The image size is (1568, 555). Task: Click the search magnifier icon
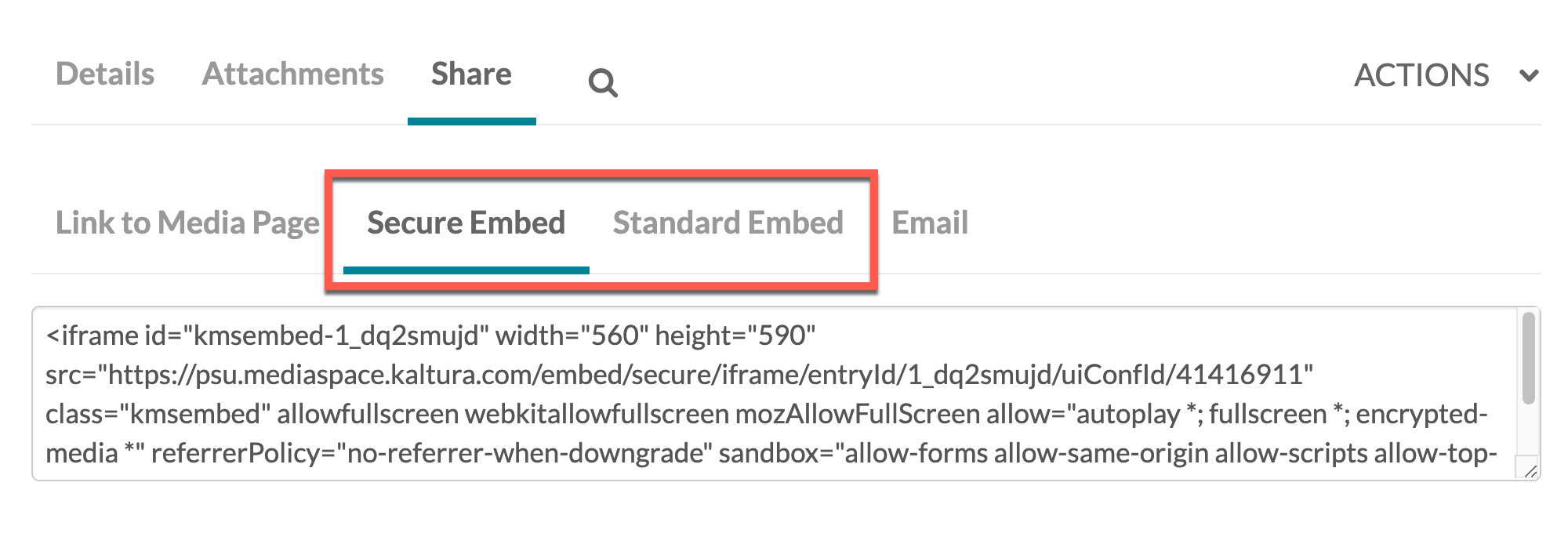click(x=603, y=82)
